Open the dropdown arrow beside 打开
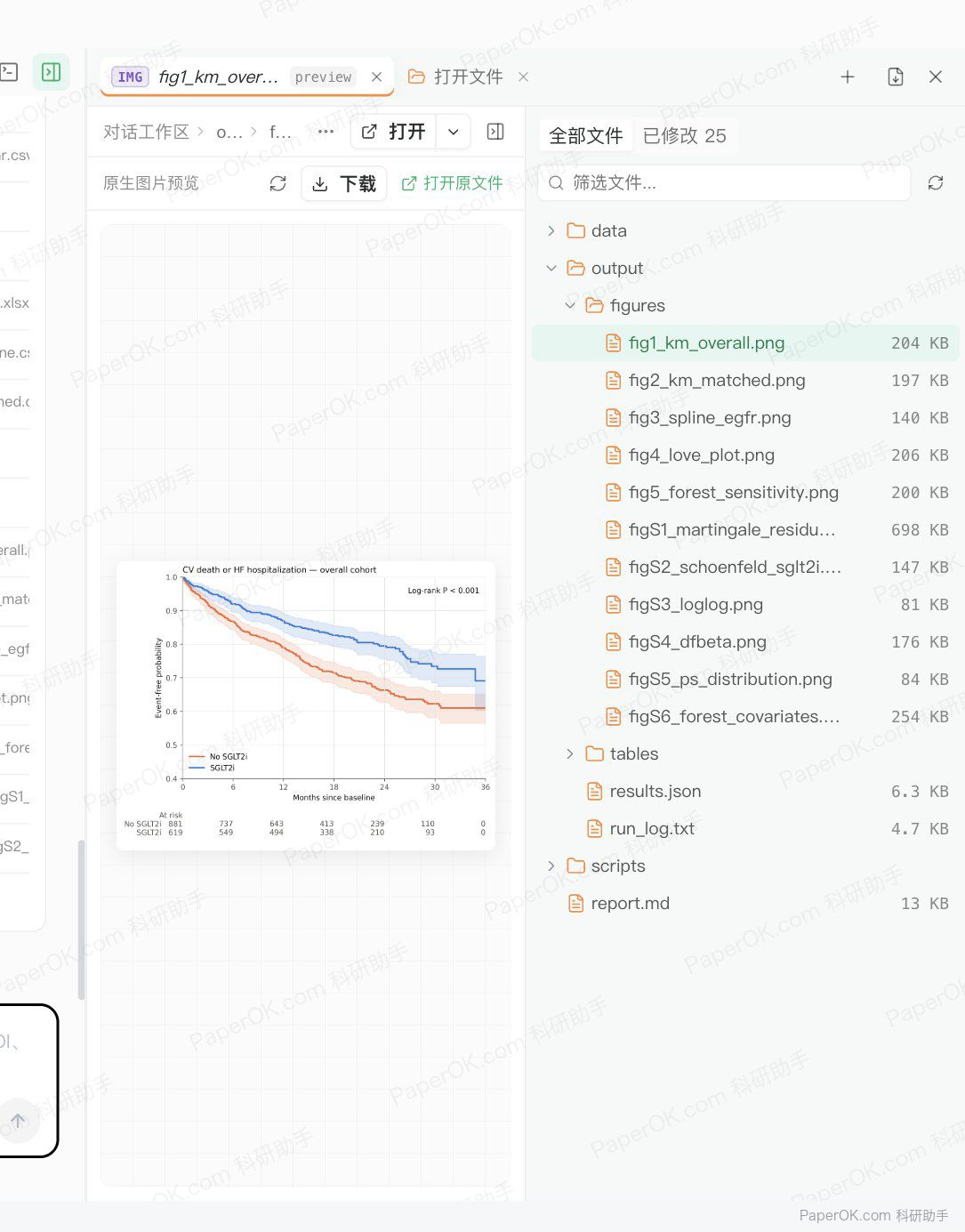 coord(454,132)
